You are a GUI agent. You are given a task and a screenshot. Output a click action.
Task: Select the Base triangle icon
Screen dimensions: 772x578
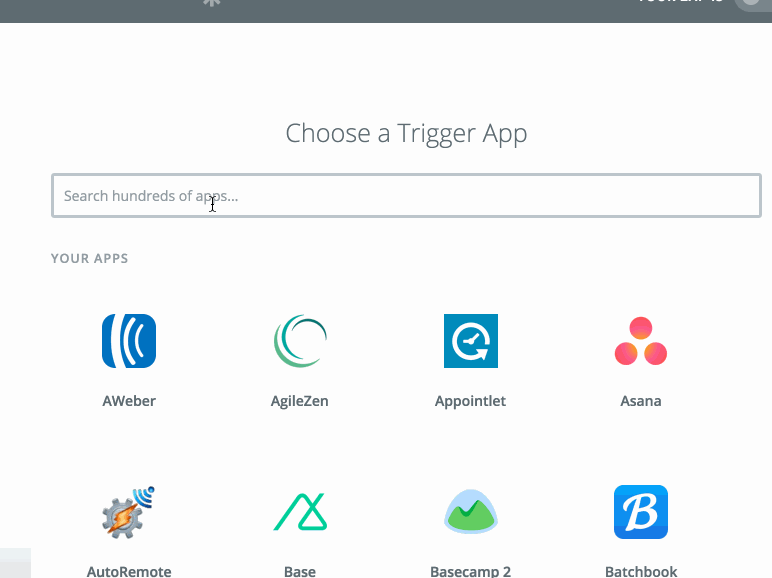(x=300, y=512)
